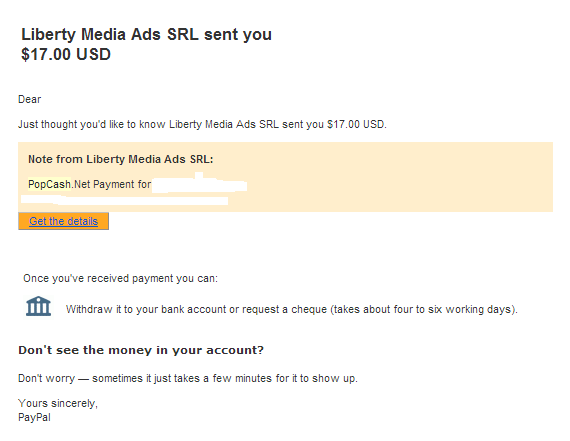The width and height of the screenshot is (570, 441).
Task: Click the bank building icon
Action: point(38,306)
